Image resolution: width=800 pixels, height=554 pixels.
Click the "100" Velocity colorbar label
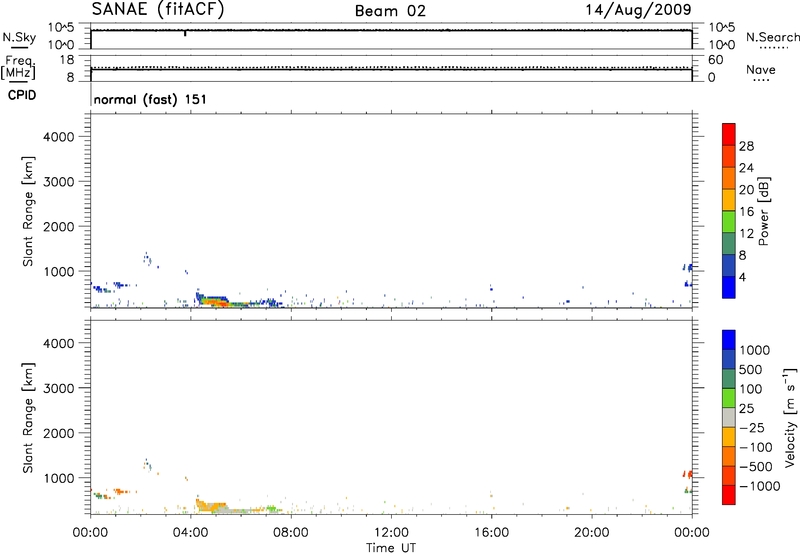tap(751, 389)
